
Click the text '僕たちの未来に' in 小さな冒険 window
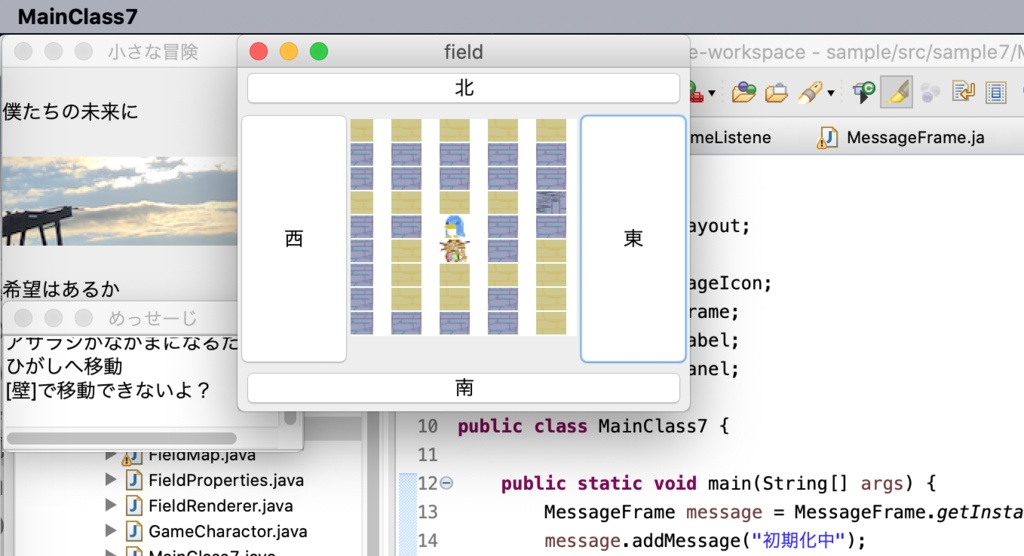(71, 112)
